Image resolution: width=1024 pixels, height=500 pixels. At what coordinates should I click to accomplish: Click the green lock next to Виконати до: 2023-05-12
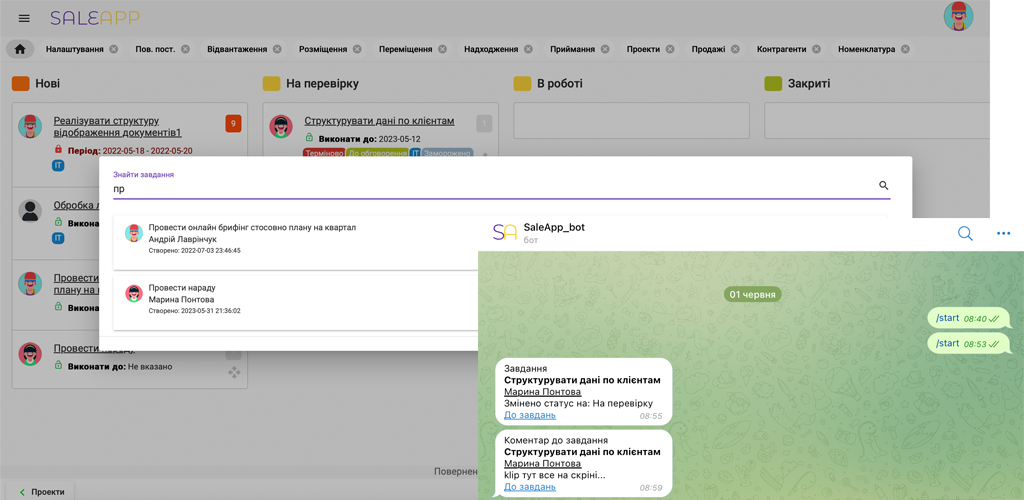[x=310, y=138]
